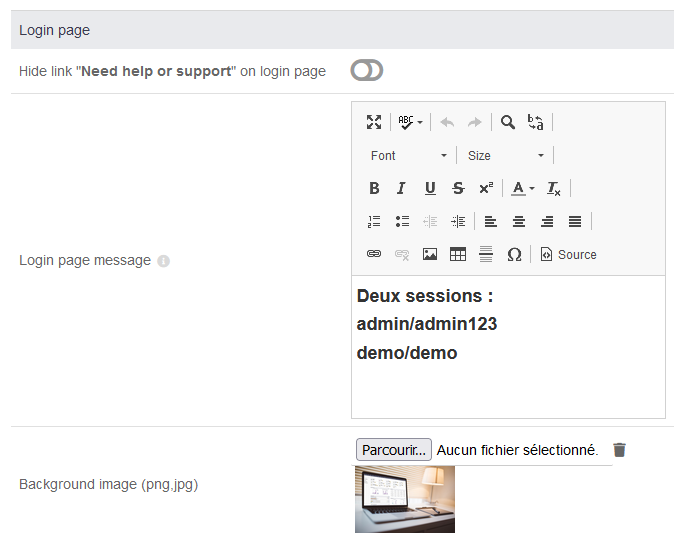
Task: Toggle Hide link Need help or support
Action: pyautogui.click(x=367, y=70)
